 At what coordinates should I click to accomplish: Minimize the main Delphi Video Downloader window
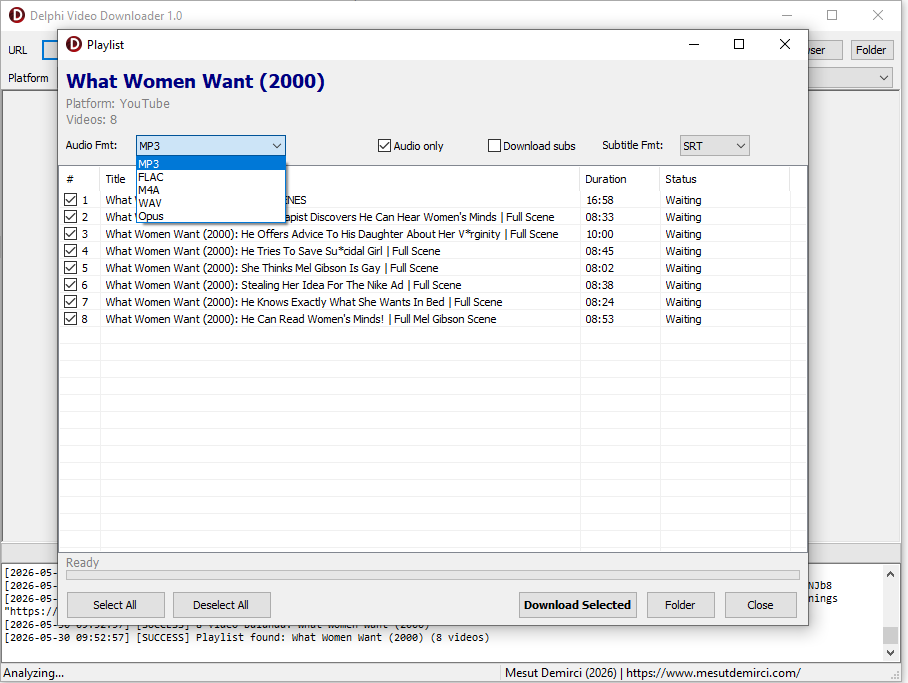787,15
